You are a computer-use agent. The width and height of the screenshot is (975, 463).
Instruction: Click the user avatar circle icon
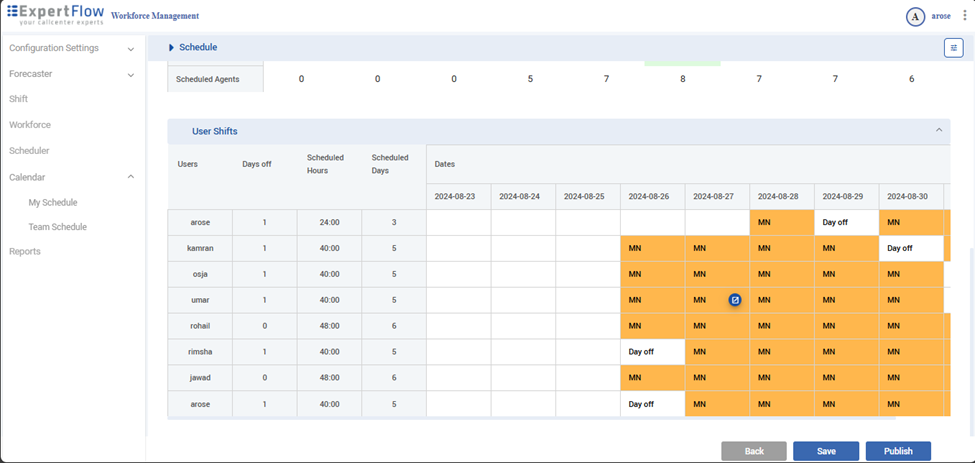coord(914,16)
